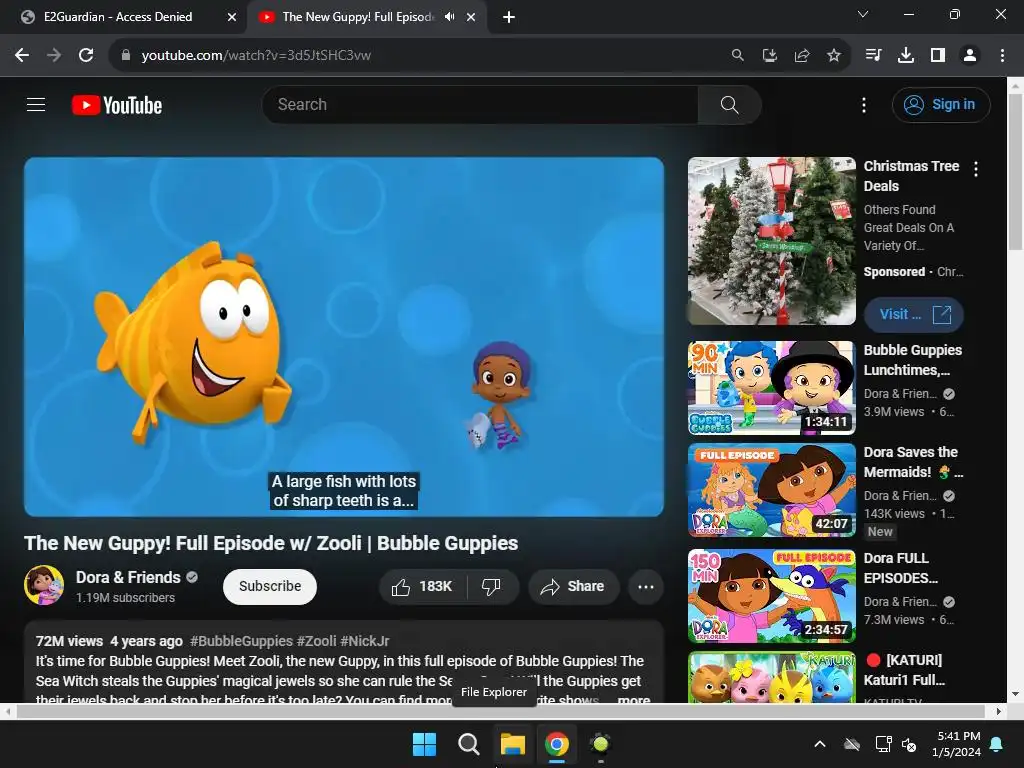Open Dora Saves the Mermaids thumbnail
Image resolution: width=1024 pixels, height=768 pixels.
(x=771, y=490)
